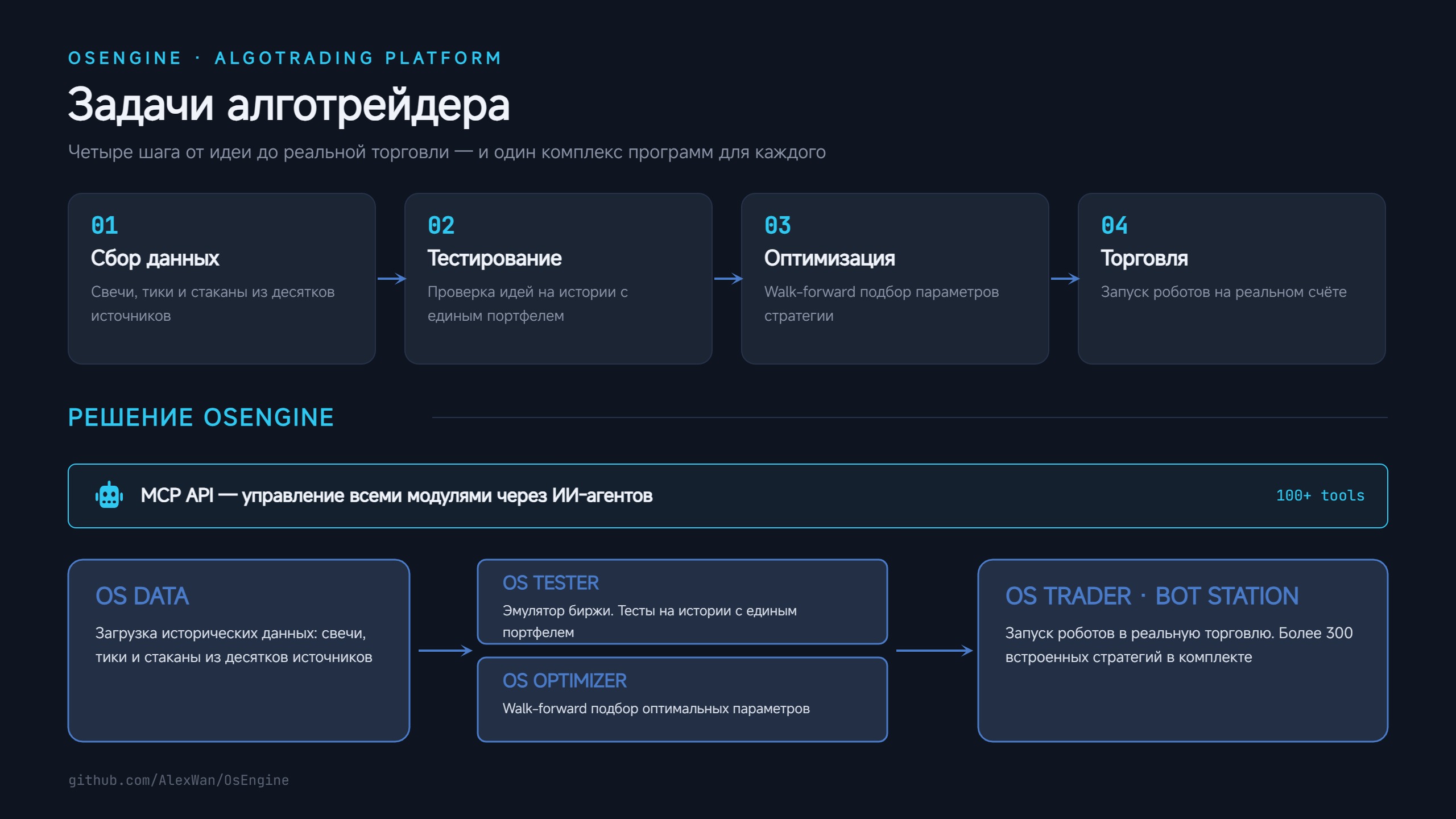The image size is (1456, 819).
Task: Open the OS OPTIMIZER module card
Action: tap(682, 700)
